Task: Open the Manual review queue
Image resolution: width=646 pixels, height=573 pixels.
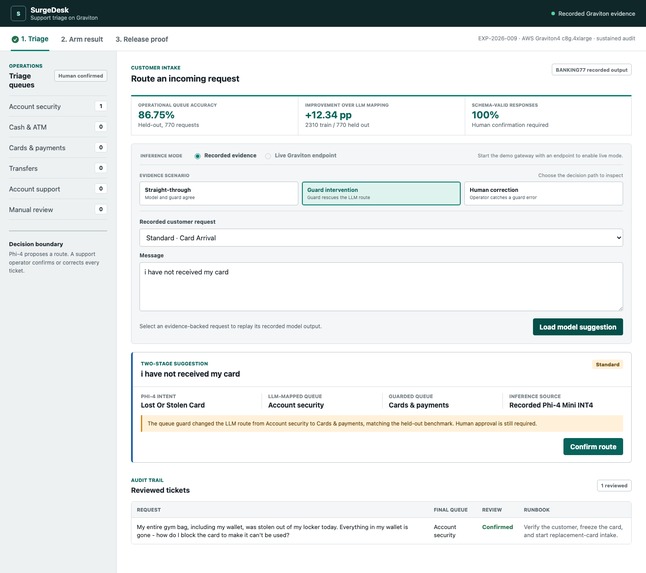Action: pyautogui.click(x=58, y=209)
